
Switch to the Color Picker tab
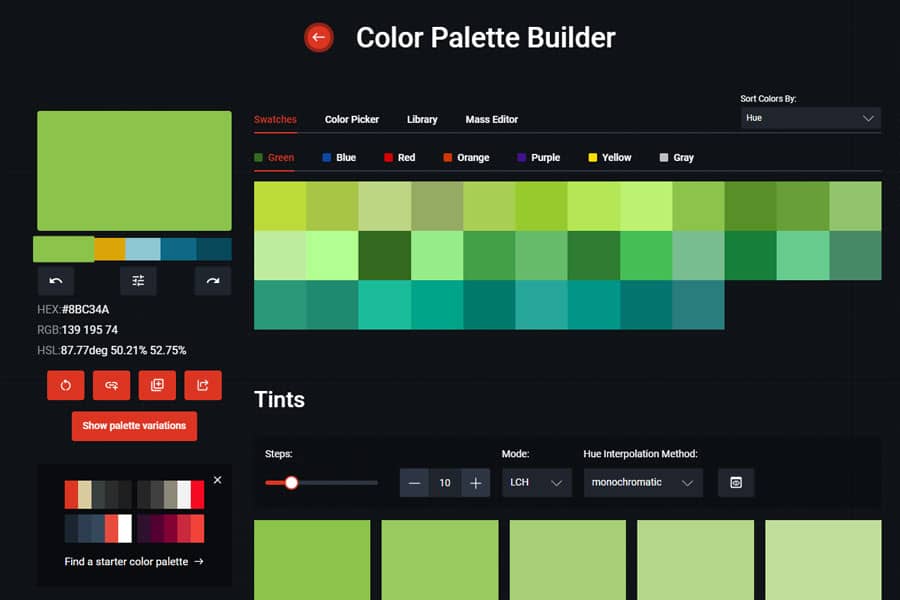352,119
